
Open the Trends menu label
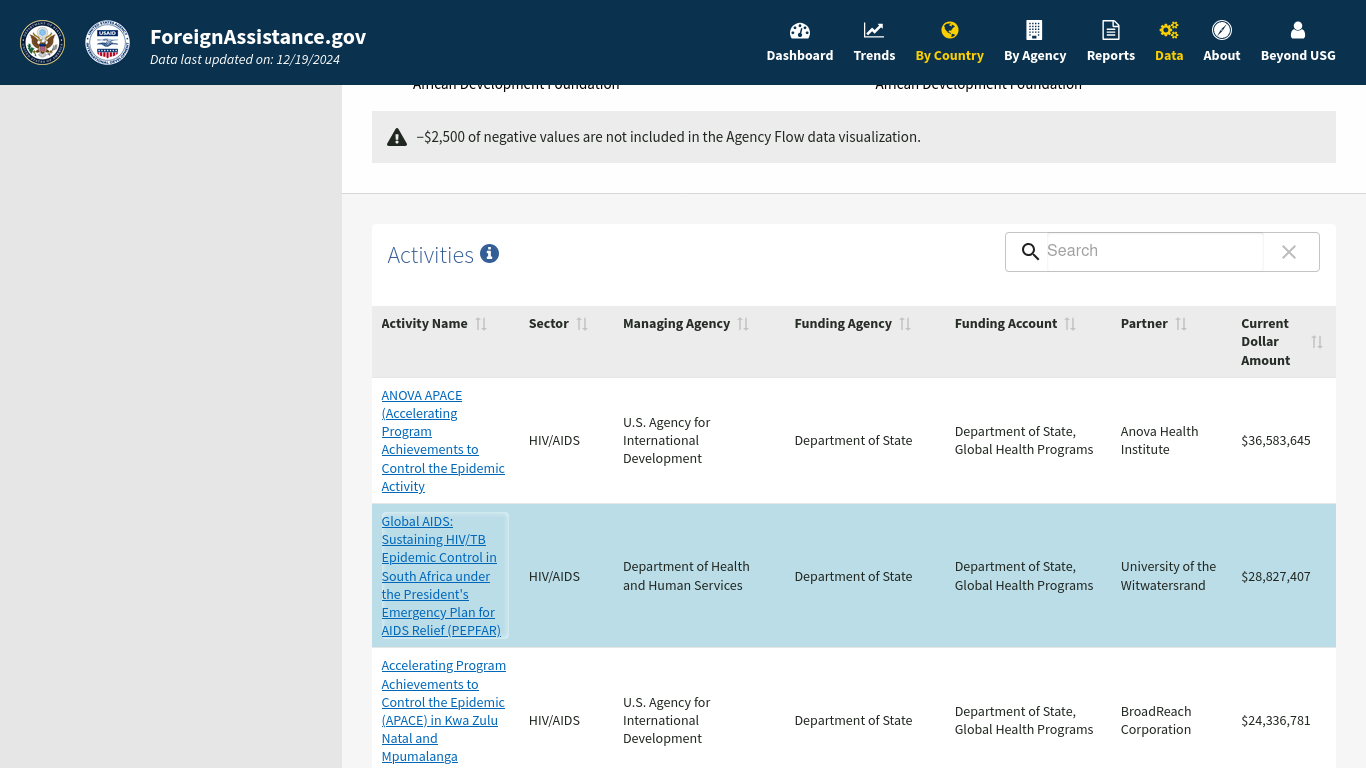point(874,56)
